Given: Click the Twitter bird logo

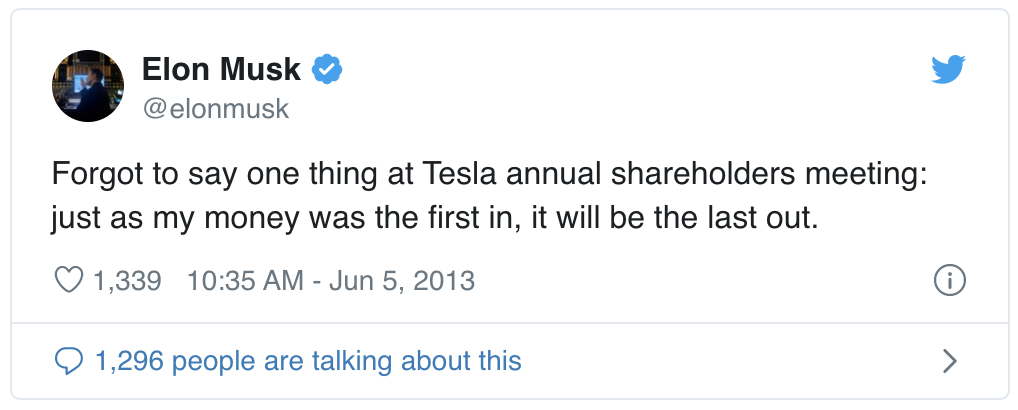Looking at the screenshot, I should point(947,69).
